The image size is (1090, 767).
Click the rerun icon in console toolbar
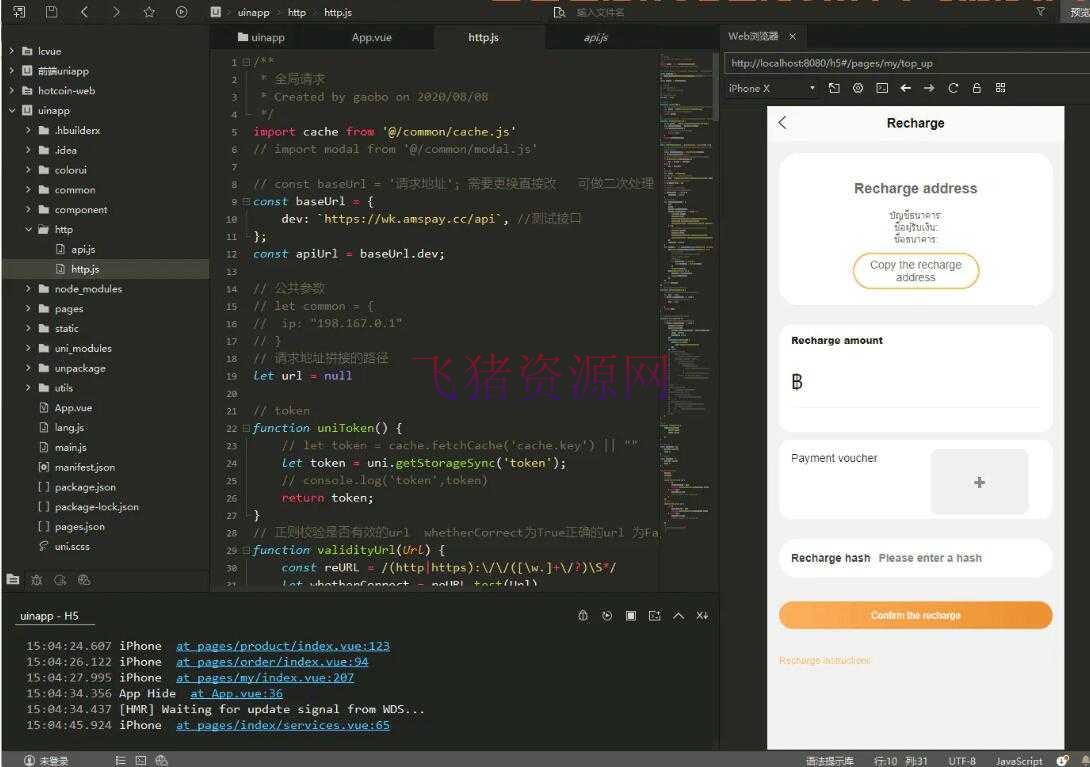coord(607,615)
